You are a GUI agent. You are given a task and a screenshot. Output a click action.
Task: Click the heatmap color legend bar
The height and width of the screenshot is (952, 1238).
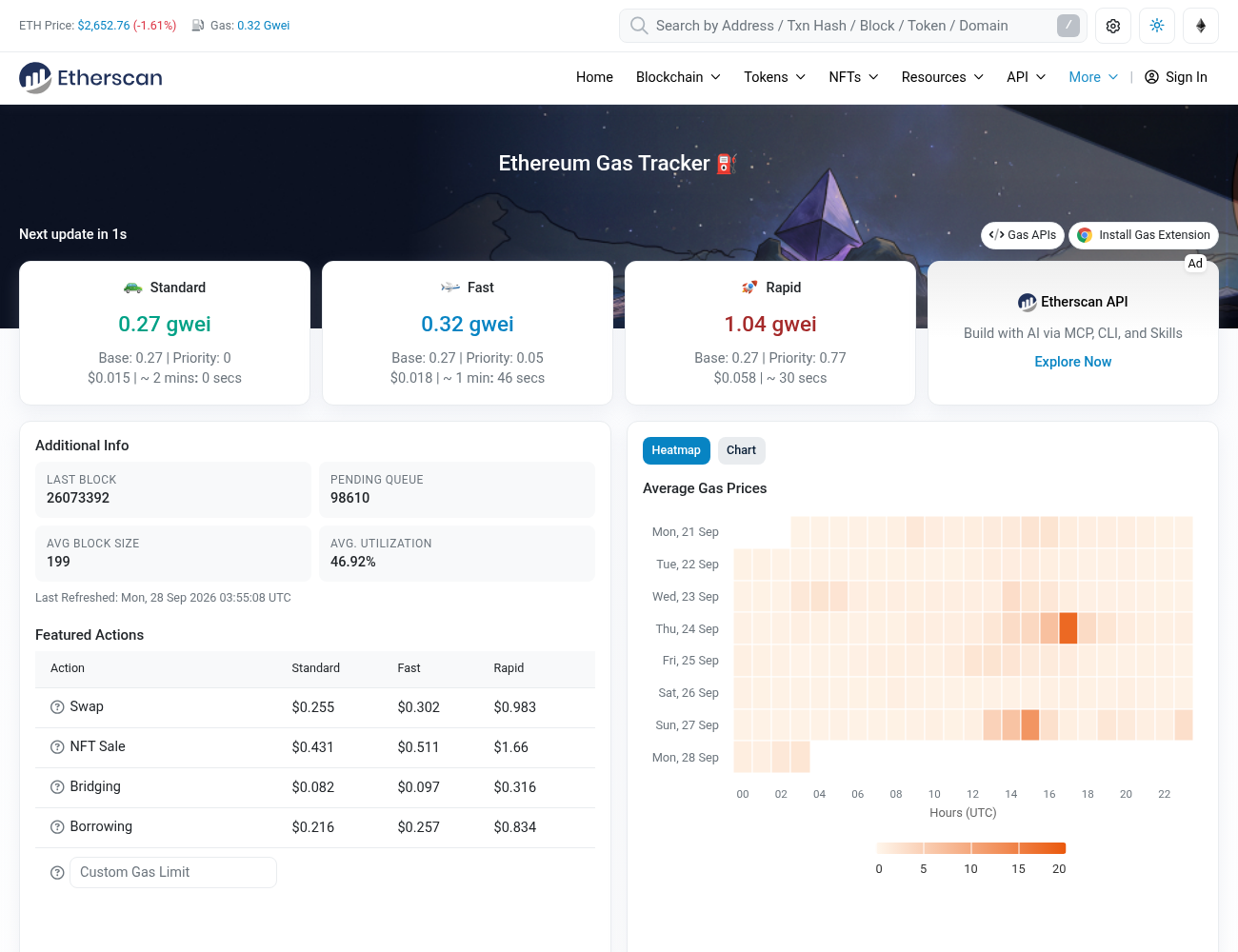[971, 848]
